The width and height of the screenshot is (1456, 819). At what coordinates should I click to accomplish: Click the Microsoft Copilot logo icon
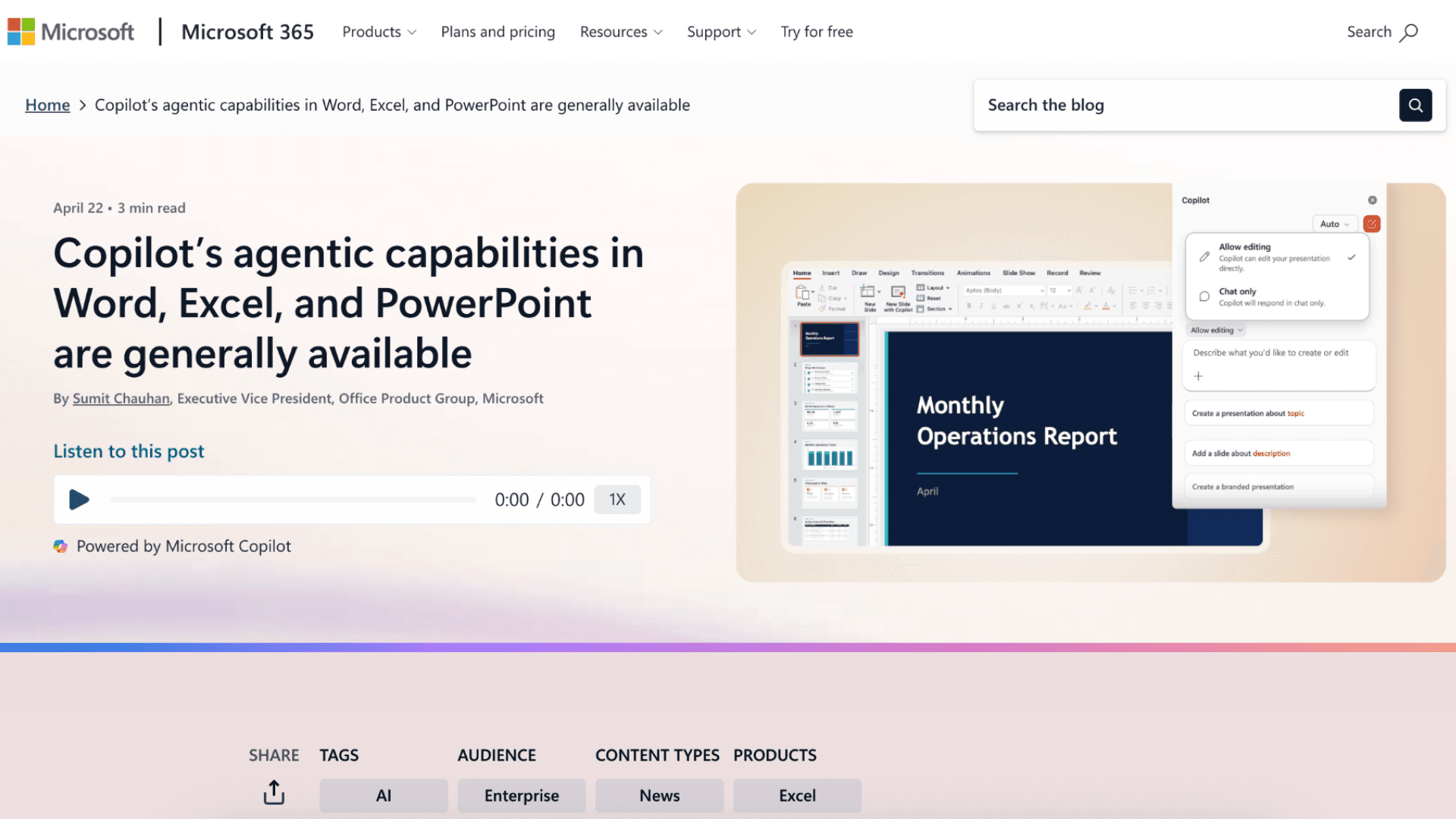(61, 546)
